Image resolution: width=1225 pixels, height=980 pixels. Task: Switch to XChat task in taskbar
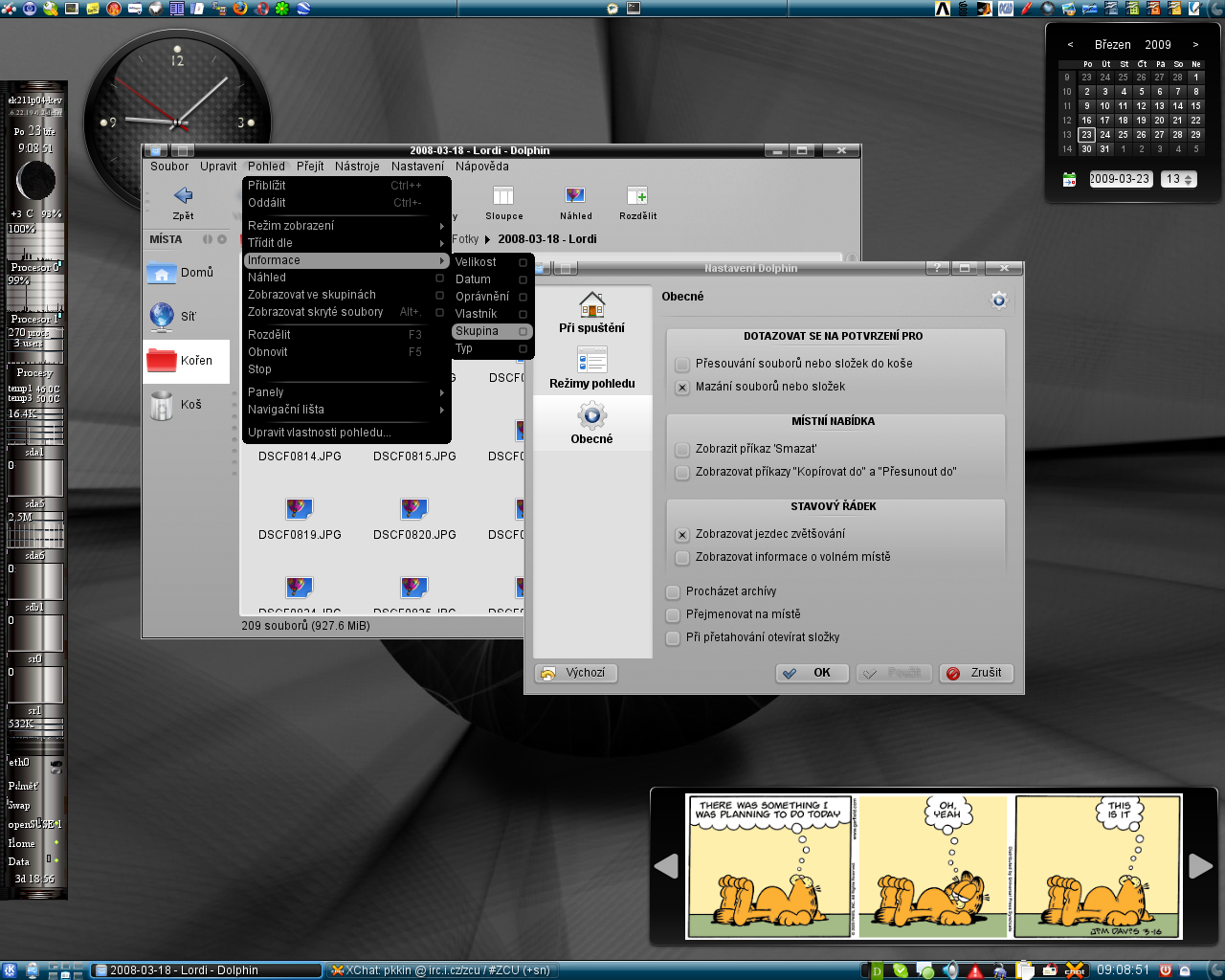[442, 970]
